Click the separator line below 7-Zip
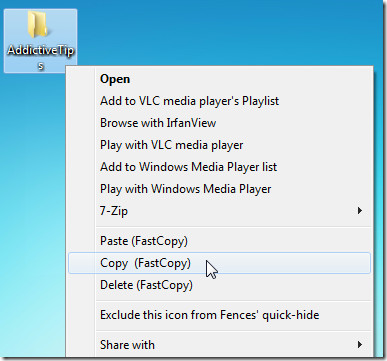387x361 pixels. click(233, 227)
